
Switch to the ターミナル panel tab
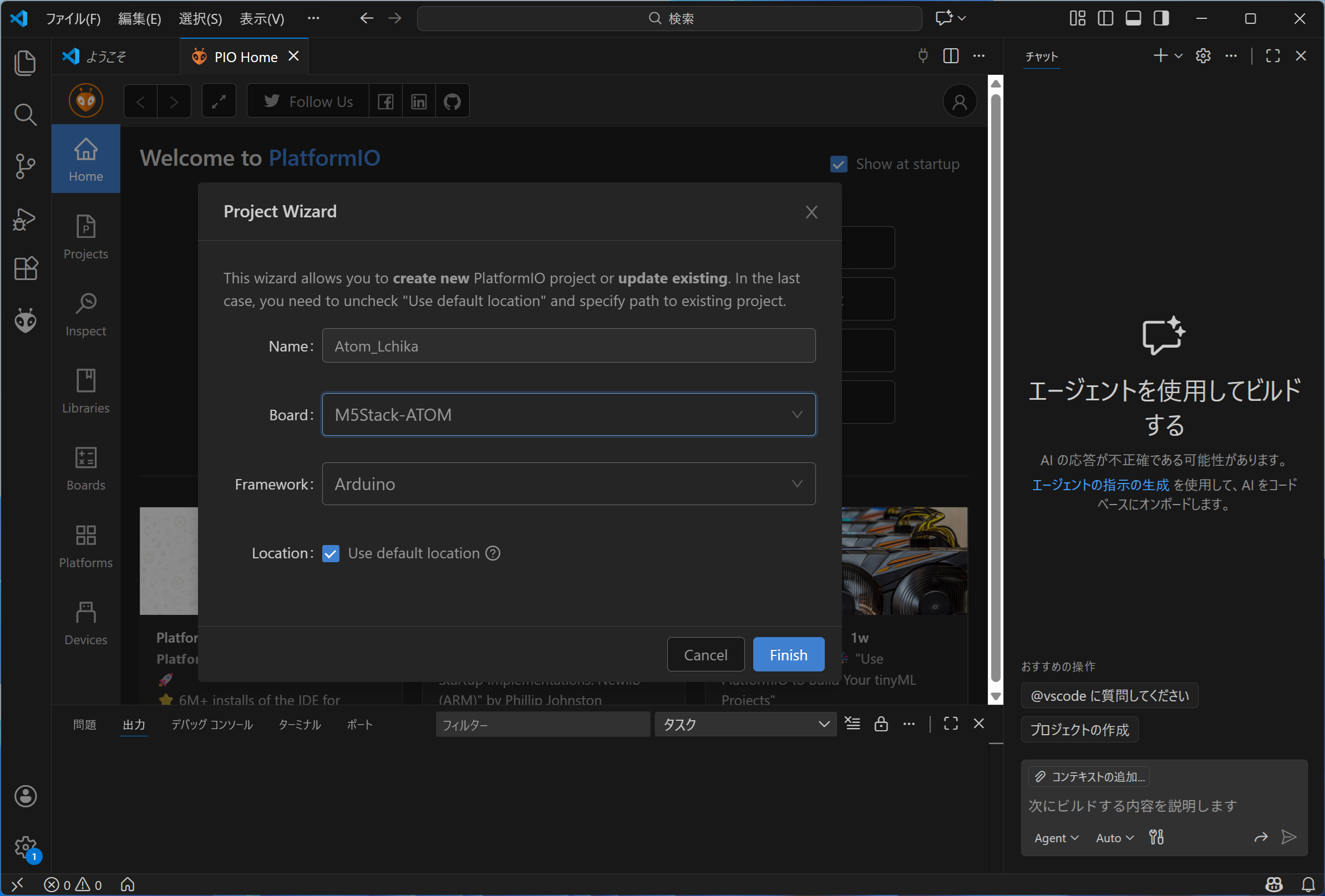(x=299, y=725)
